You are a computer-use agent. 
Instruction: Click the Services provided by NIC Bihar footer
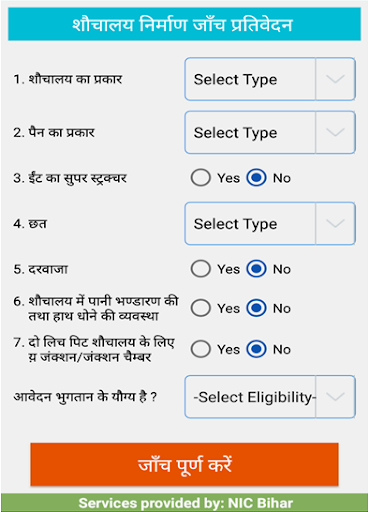tap(184, 503)
